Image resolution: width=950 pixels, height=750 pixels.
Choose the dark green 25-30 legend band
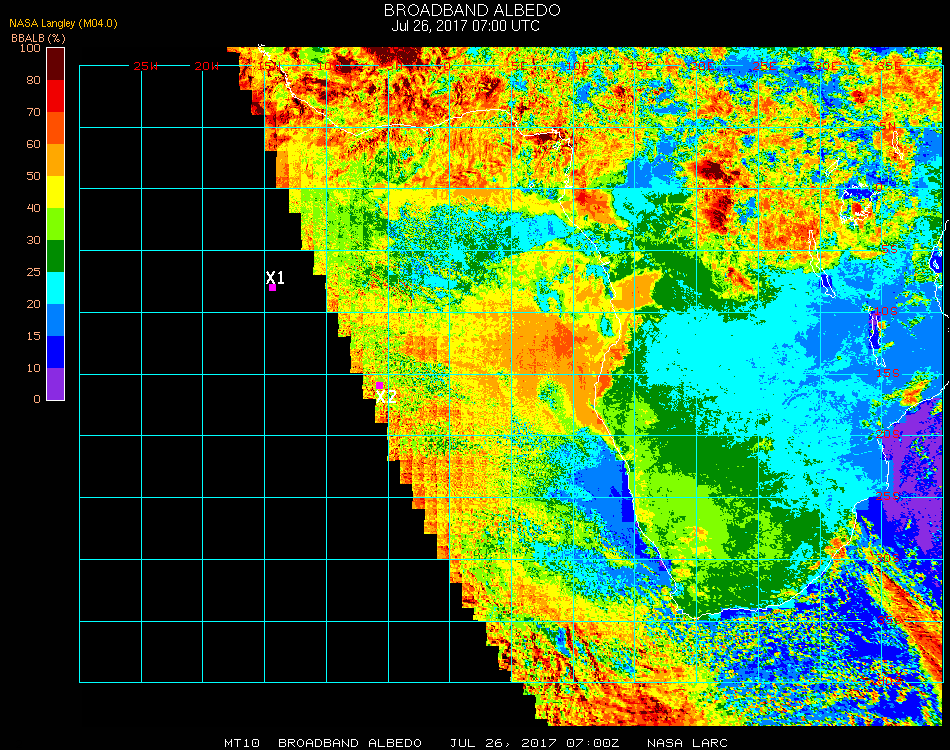[x=56, y=256]
